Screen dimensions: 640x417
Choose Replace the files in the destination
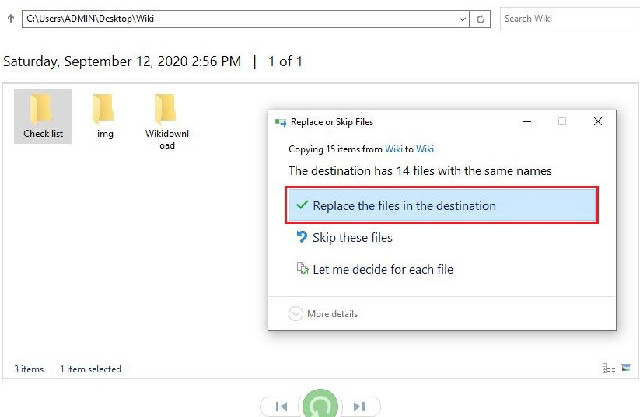tap(442, 205)
